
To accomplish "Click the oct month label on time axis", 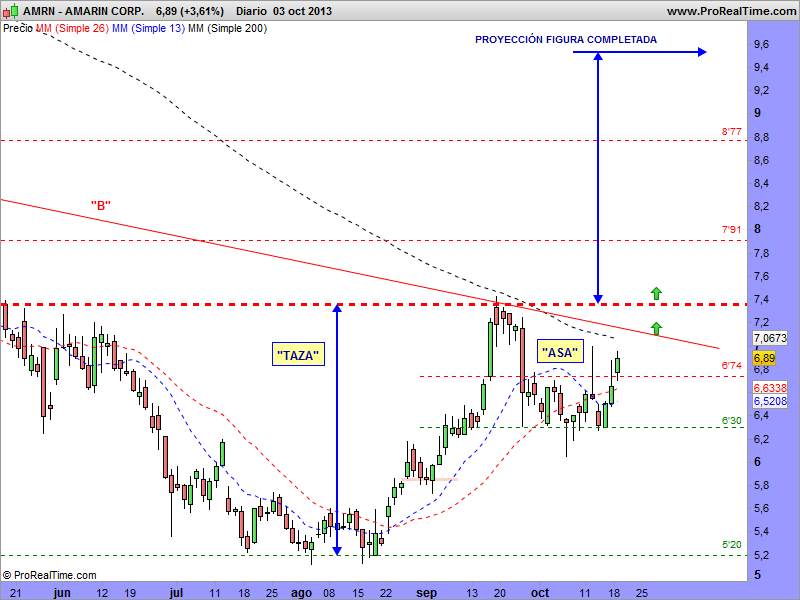I will click(539, 592).
